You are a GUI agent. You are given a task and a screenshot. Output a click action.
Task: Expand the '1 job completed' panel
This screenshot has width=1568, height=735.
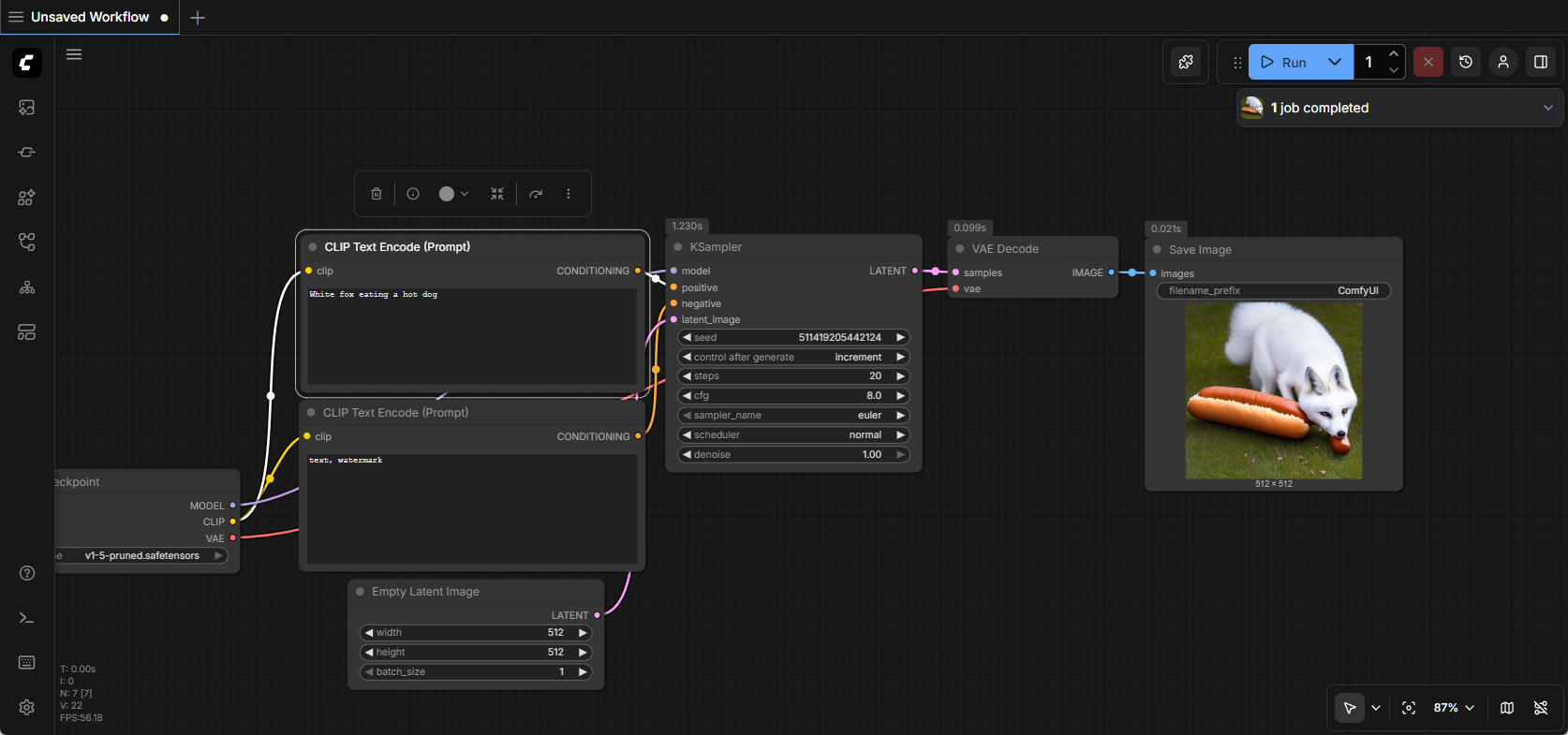click(x=1547, y=108)
